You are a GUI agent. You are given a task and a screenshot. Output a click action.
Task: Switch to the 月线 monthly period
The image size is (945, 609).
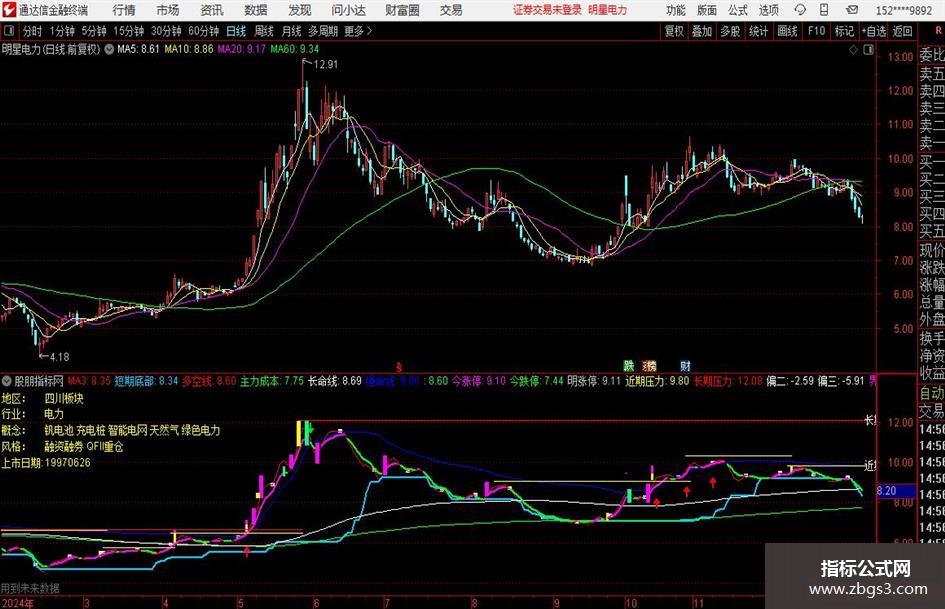pos(291,31)
